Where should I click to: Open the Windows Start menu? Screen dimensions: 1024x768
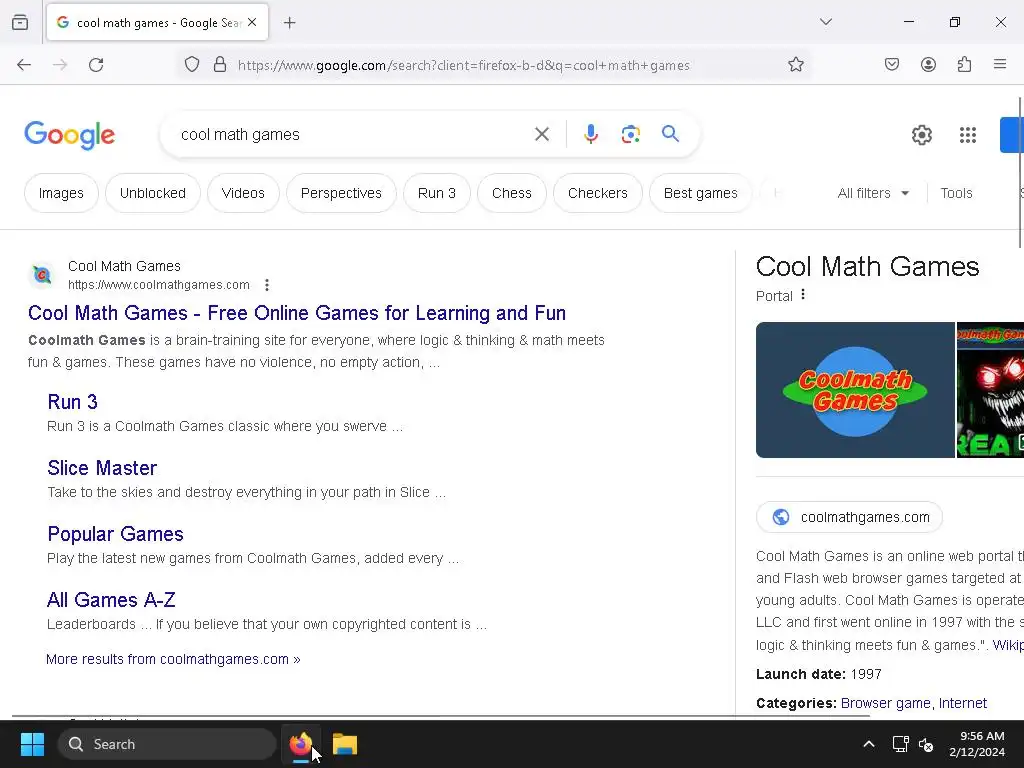pos(32,744)
